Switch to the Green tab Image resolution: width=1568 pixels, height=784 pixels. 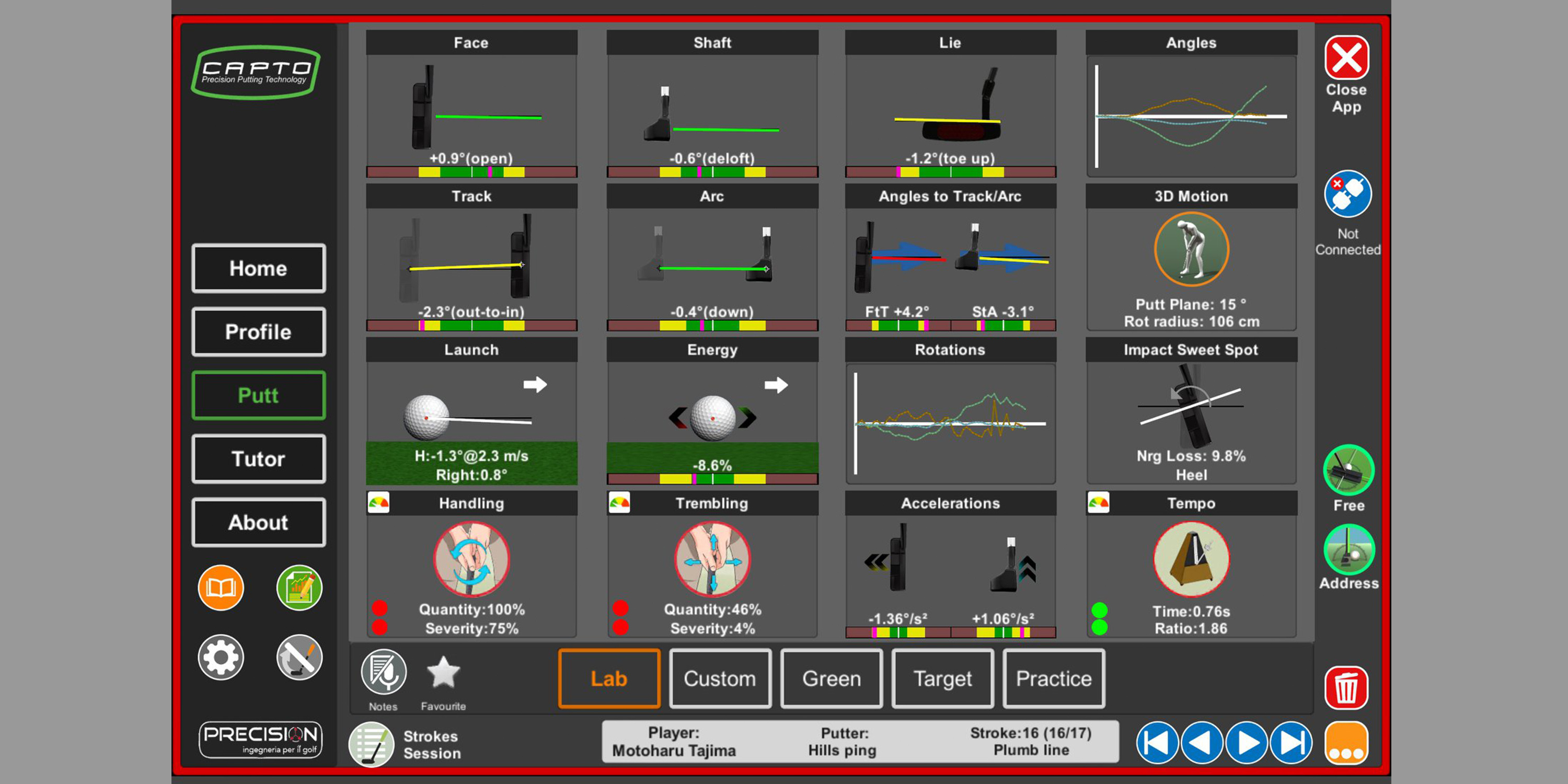(x=832, y=678)
